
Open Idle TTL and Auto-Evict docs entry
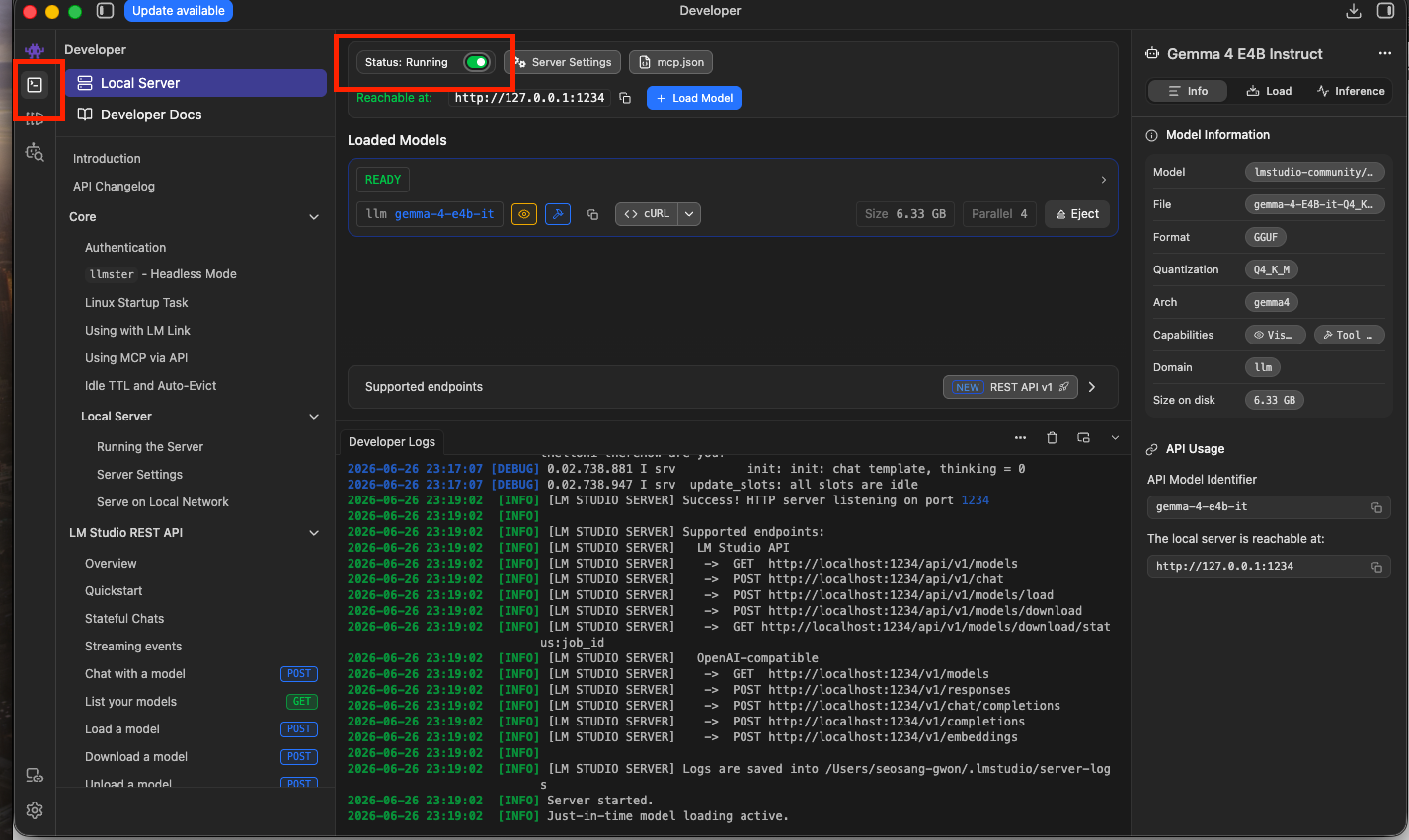pos(150,386)
